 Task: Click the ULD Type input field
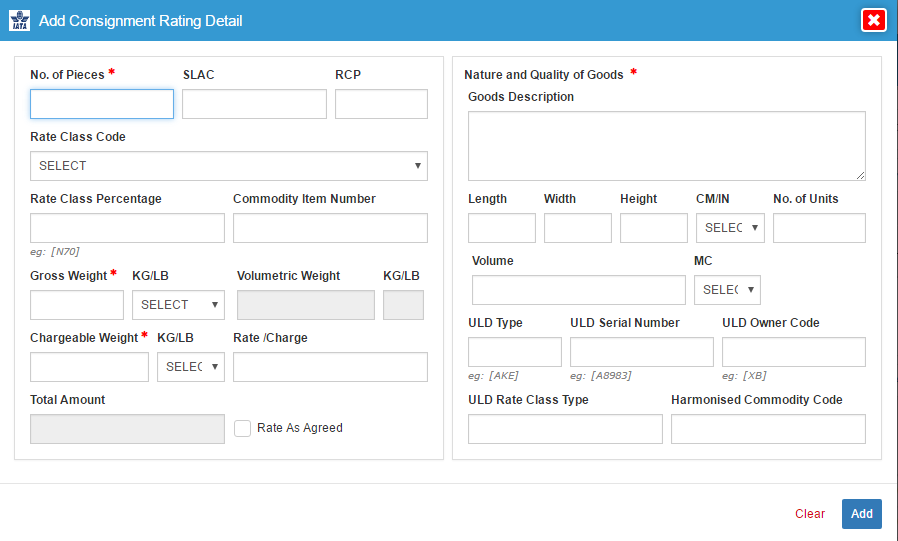[x=515, y=352]
